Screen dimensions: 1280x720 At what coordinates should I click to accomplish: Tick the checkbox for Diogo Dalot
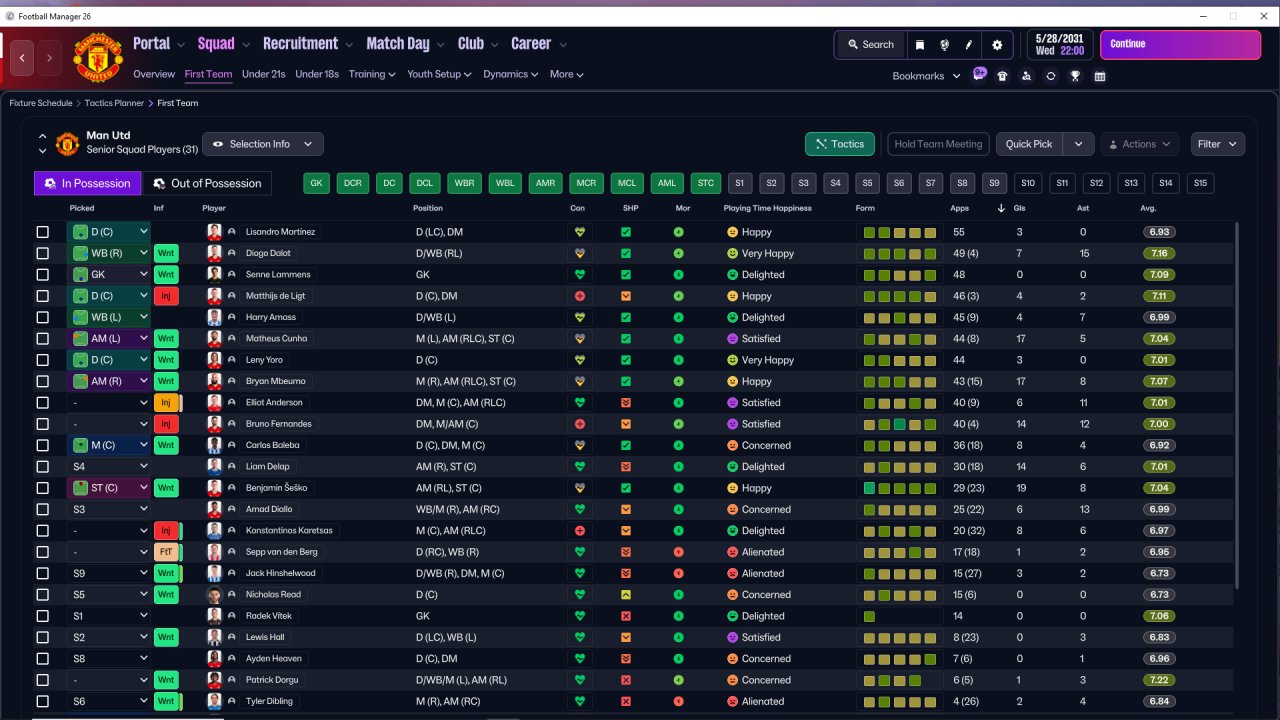pyautogui.click(x=42, y=253)
